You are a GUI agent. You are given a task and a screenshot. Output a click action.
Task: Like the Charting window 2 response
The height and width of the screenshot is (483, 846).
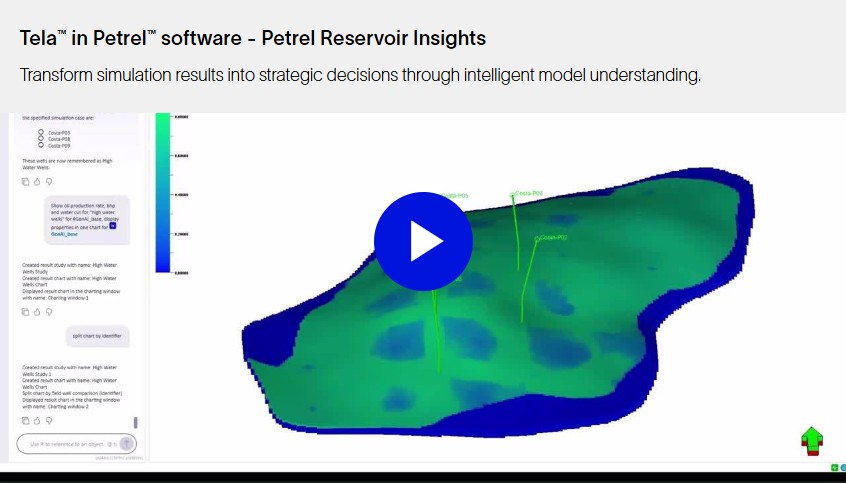click(37, 420)
